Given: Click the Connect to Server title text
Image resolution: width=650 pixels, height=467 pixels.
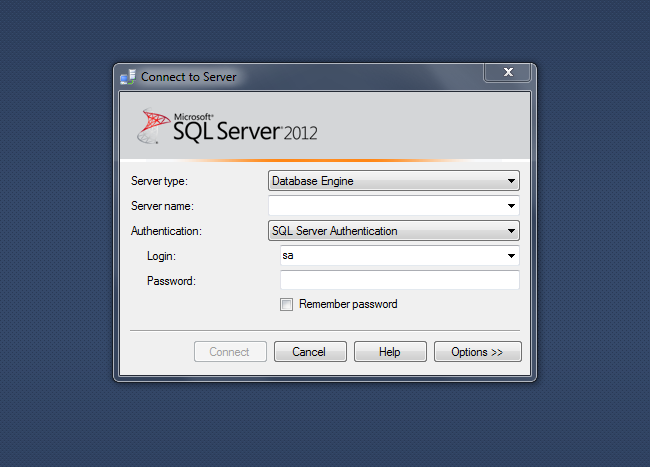Looking at the screenshot, I should click(x=189, y=77).
